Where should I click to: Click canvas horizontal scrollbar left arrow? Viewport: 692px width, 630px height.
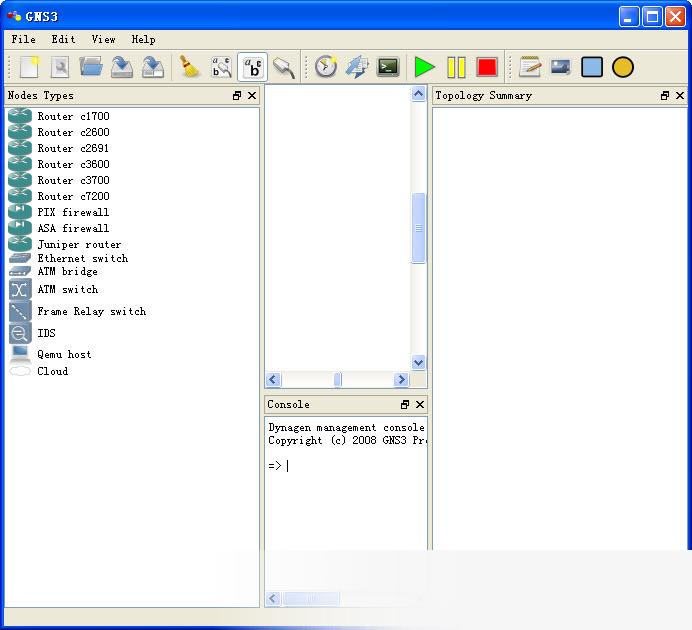273,379
